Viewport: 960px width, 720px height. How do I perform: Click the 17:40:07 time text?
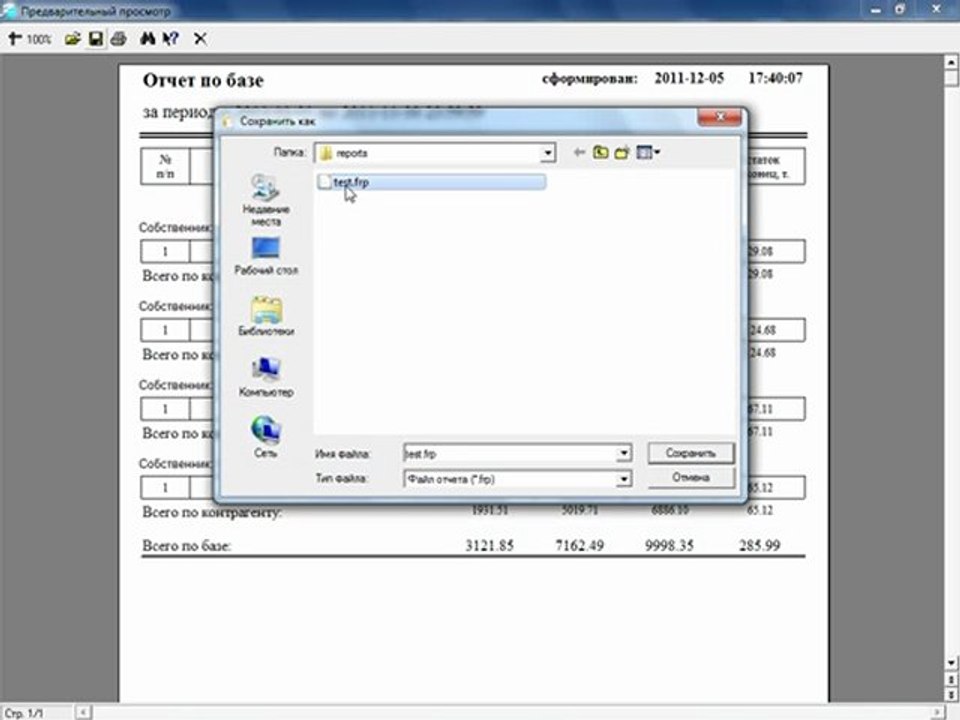(x=774, y=78)
